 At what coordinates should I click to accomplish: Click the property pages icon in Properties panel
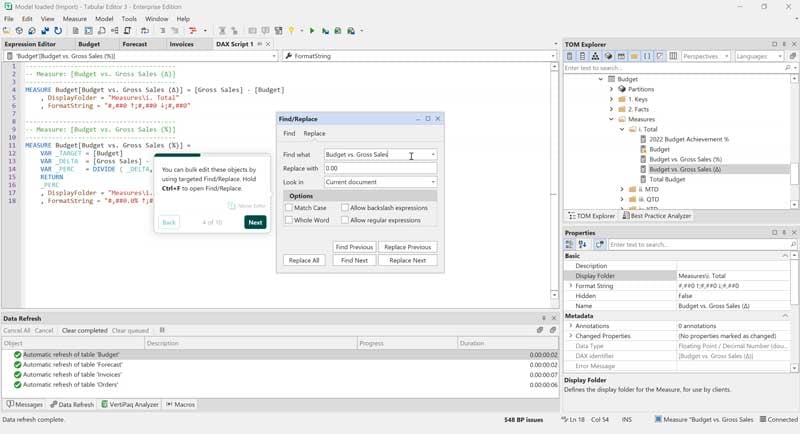(599, 244)
